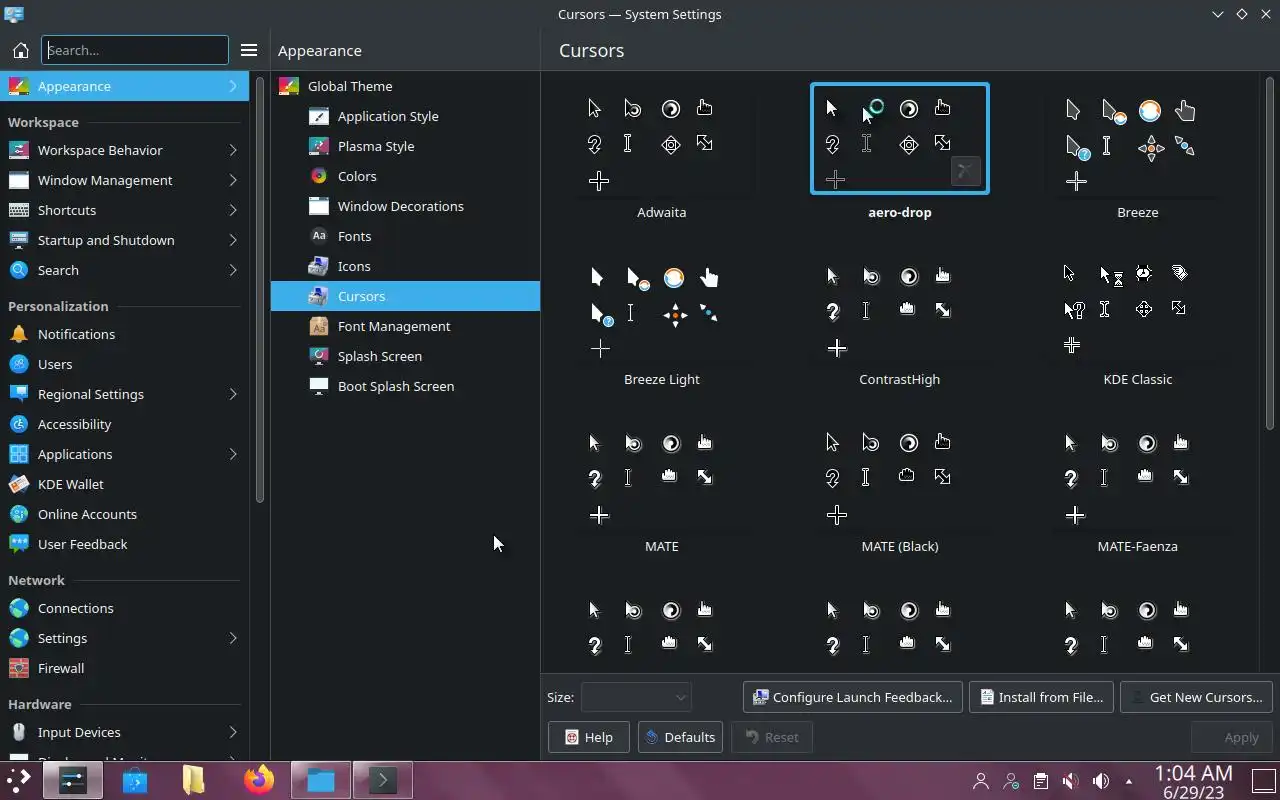
Task: Open the hamburger menu next to search
Action: click(249, 50)
